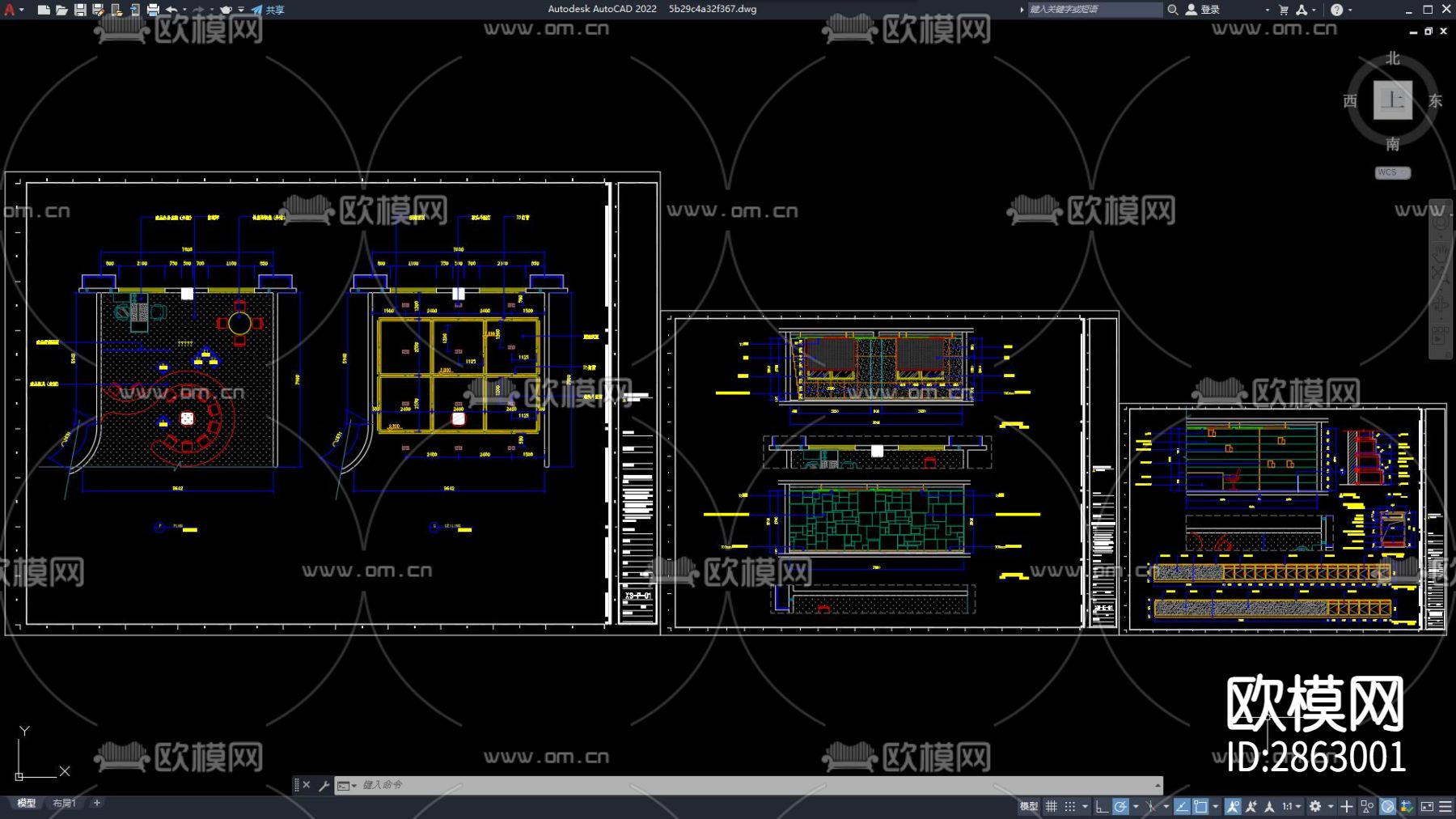1456x819 pixels.
Task: Open Quick Access Toolbar customize dropdown
Action: pyautogui.click(x=241, y=10)
